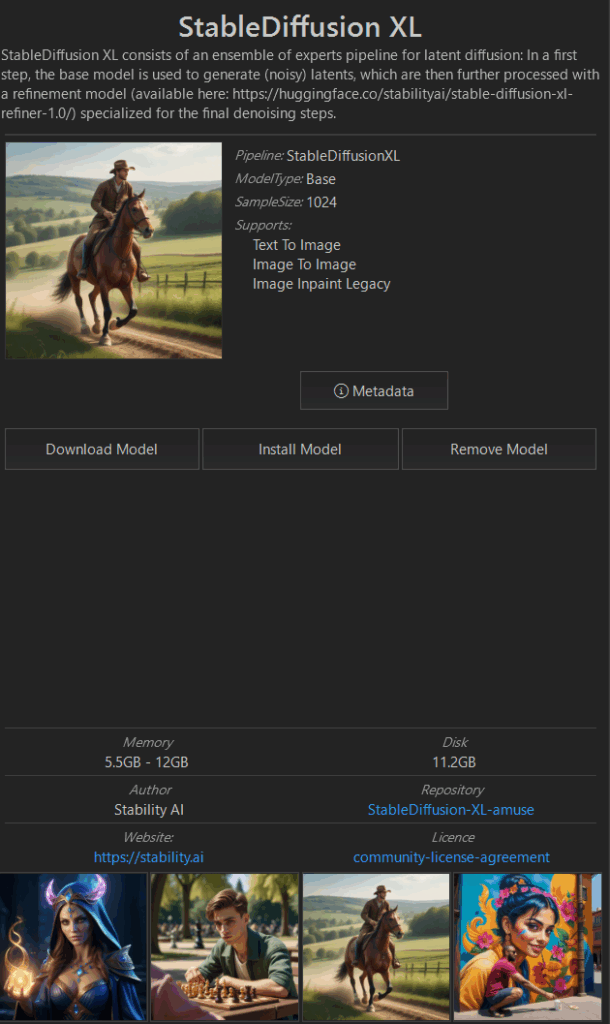Click the SampleSize value 1024
The image size is (610, 1024).
coord(322,202)
